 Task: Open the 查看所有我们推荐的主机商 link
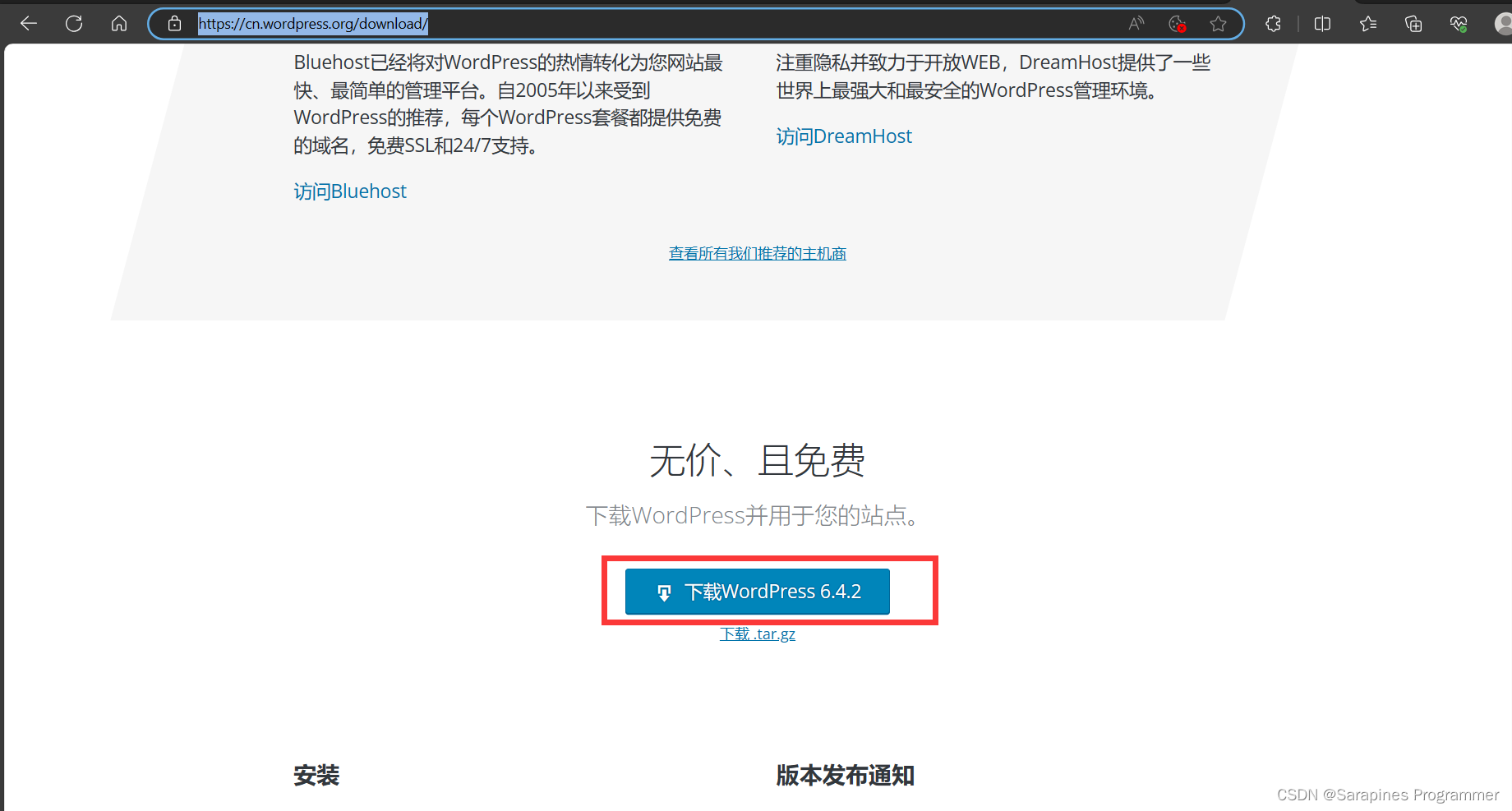click(x=758, y=253)
